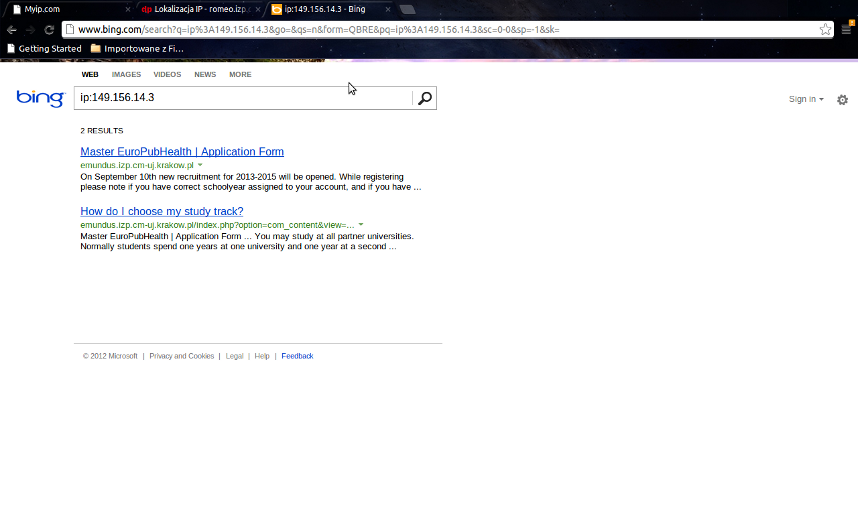Open the MORE search menu
This screenshot has height=520, width=858.
point(240,74)
